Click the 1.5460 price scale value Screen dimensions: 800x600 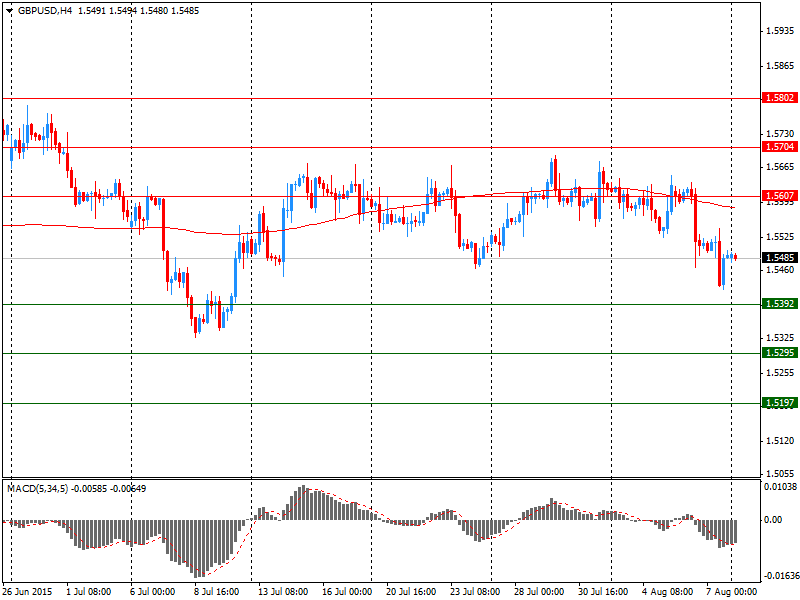tap(781, 269)
